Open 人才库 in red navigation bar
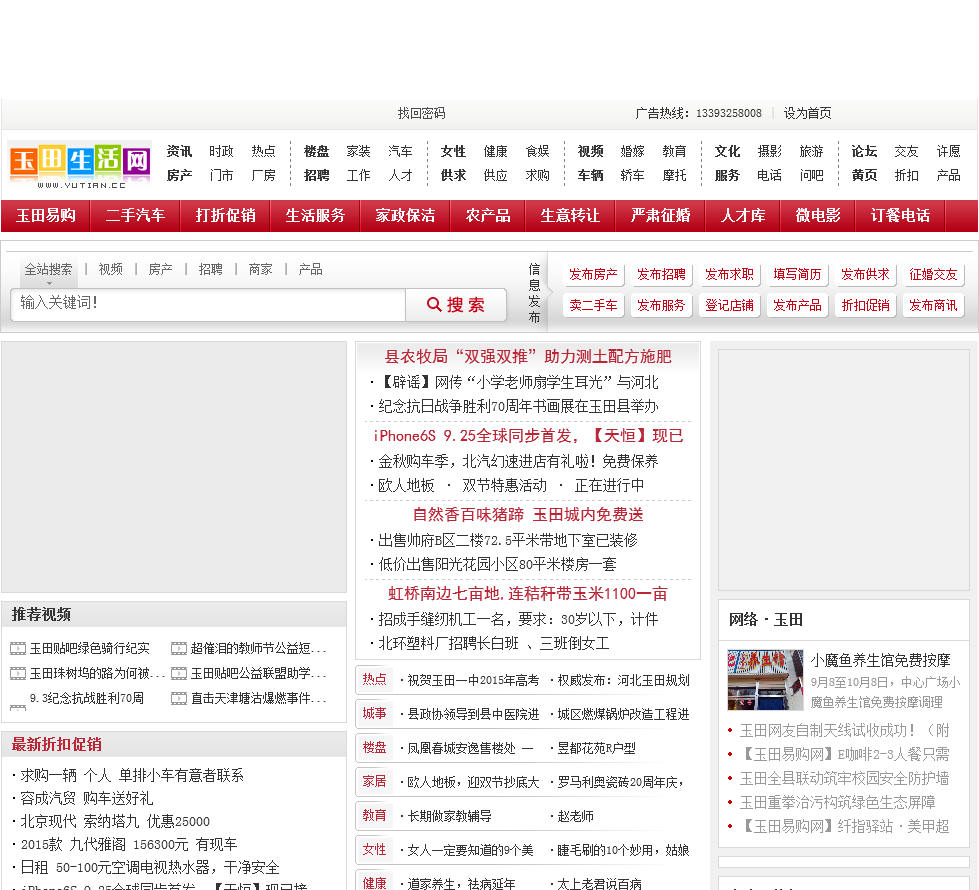The height and width of the screenshot is (890, 979). pyautogui.click(x=743, y=216)
